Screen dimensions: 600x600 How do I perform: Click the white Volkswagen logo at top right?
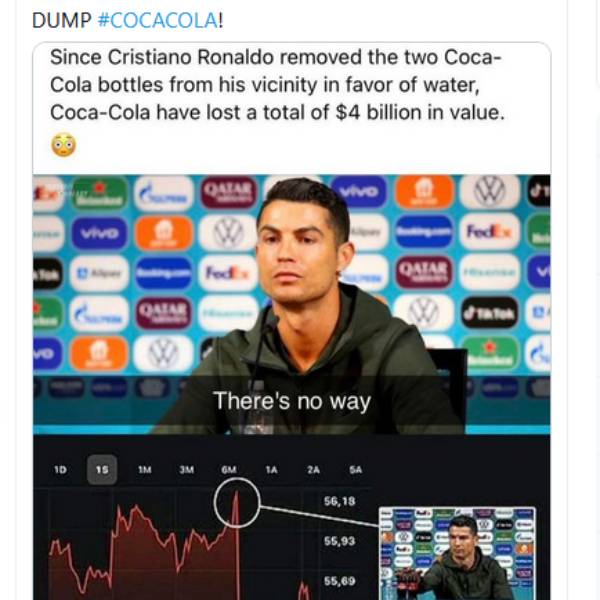click(x=489, y=191)
